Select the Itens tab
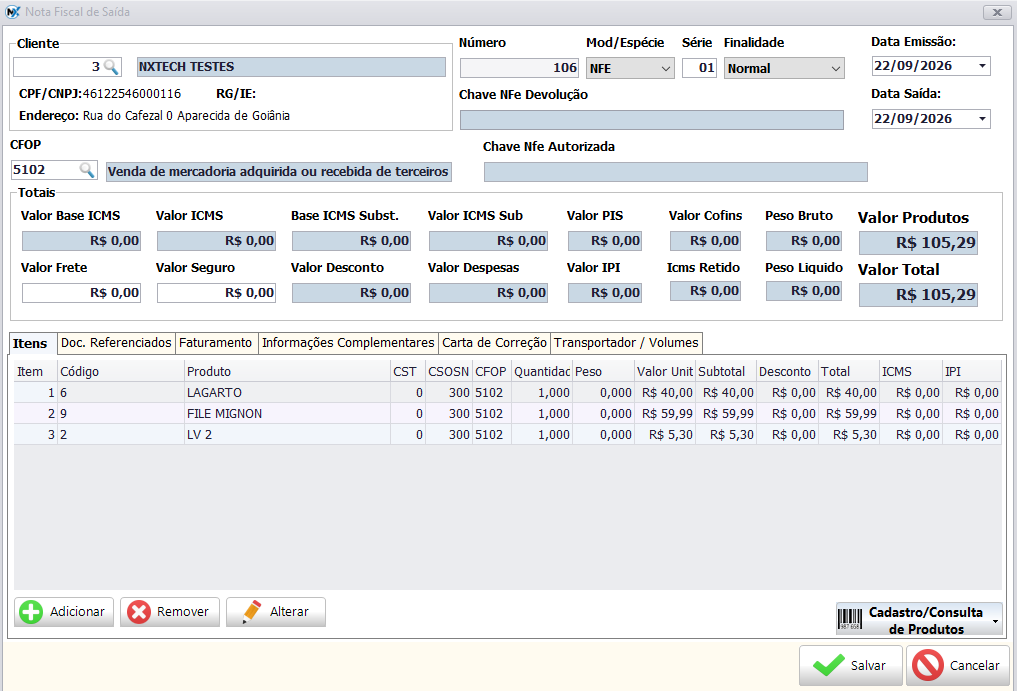Screen dimensions: 1017x691 click(x=30, y=343)
